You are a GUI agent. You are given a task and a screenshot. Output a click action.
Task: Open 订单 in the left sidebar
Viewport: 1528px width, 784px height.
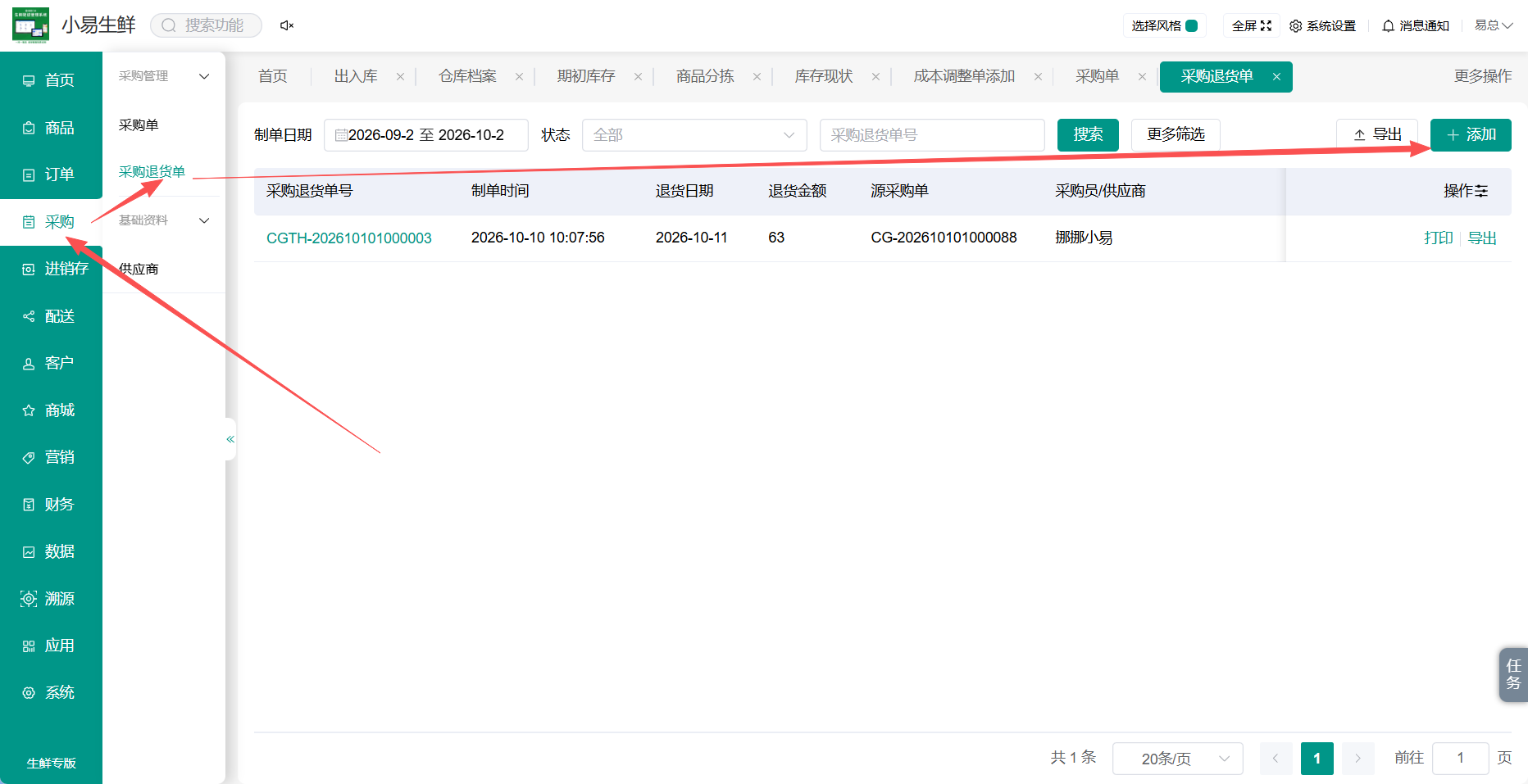[51, 174]
